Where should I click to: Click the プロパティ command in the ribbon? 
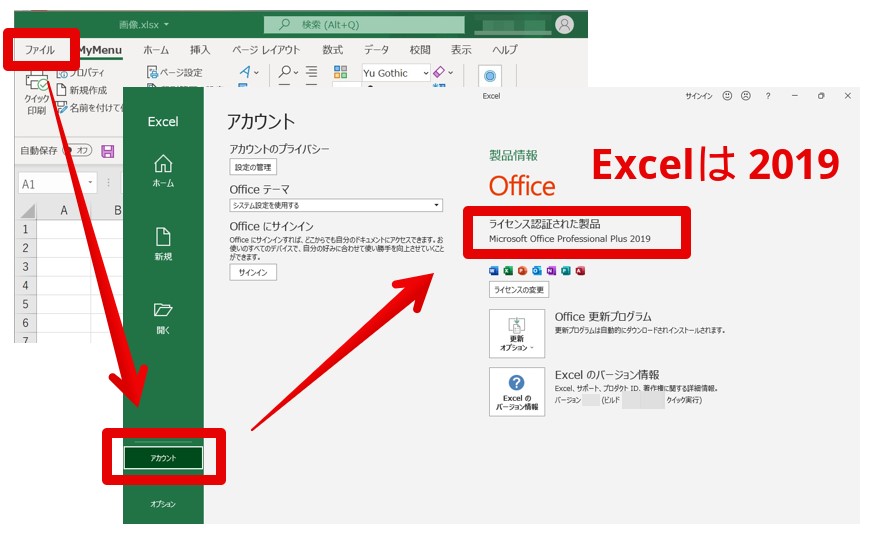(x=81, y=72)
